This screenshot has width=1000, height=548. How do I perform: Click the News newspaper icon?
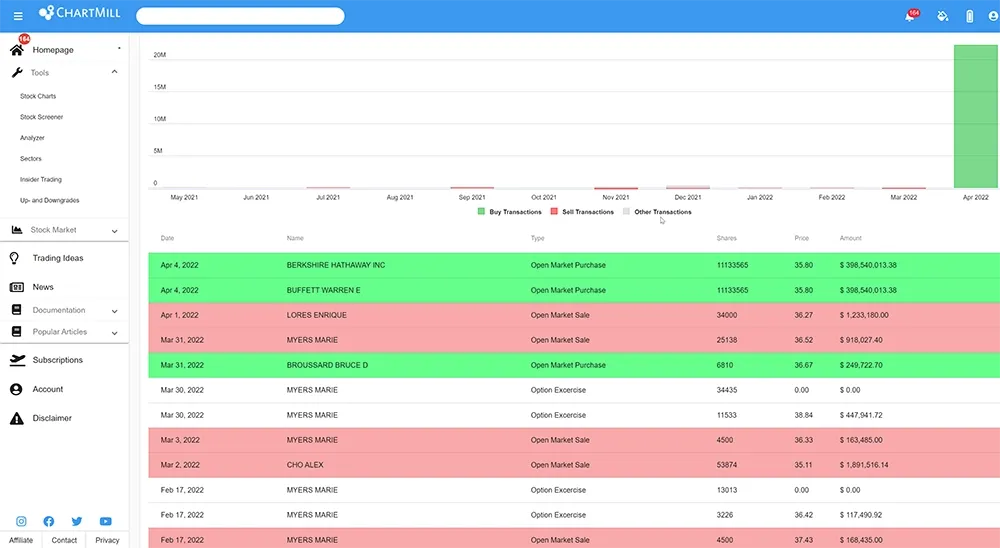click(17, 287)
